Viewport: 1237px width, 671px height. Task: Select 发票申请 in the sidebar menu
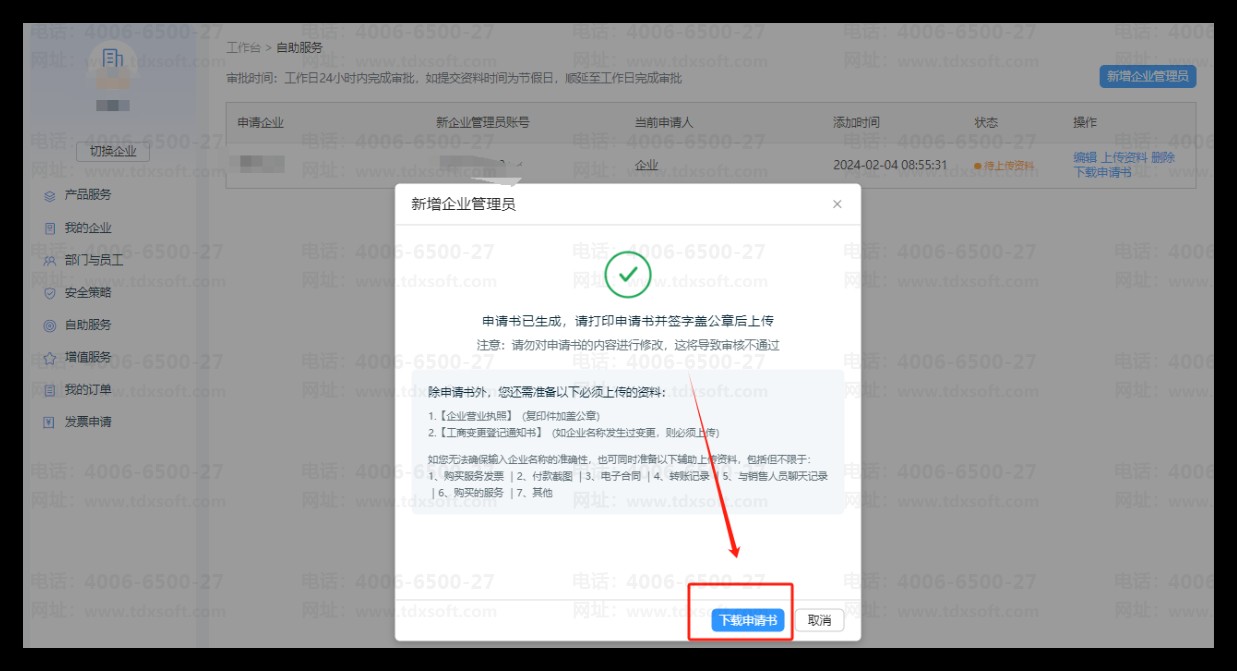tap(88, 422)
